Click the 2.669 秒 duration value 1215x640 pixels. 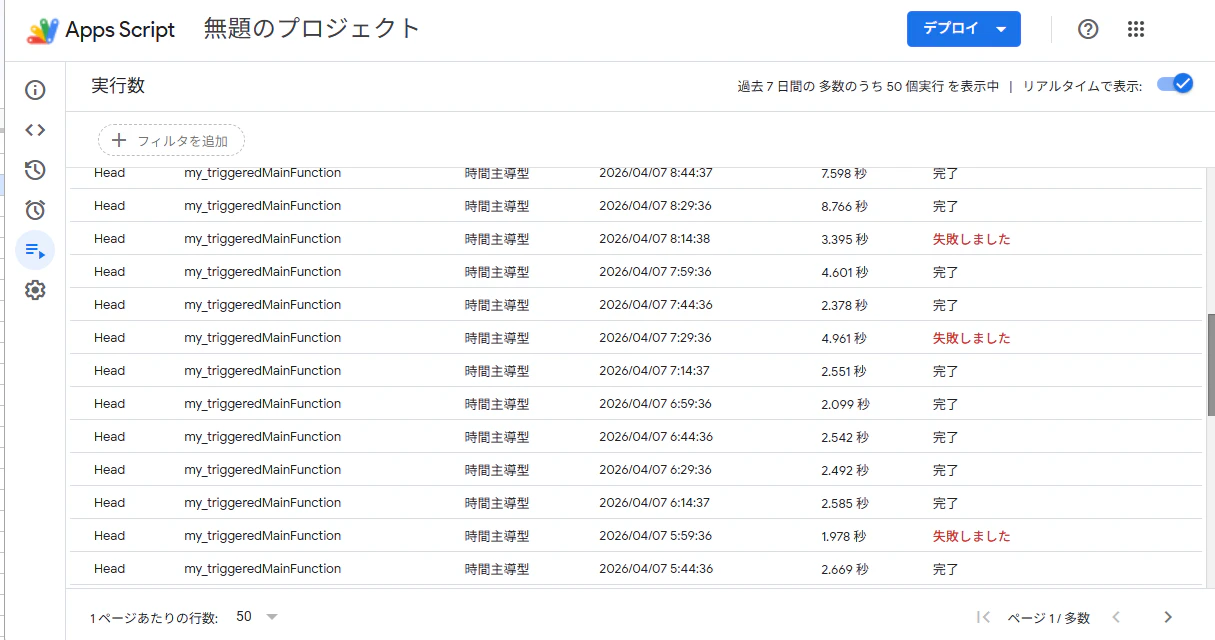[844, 569]
